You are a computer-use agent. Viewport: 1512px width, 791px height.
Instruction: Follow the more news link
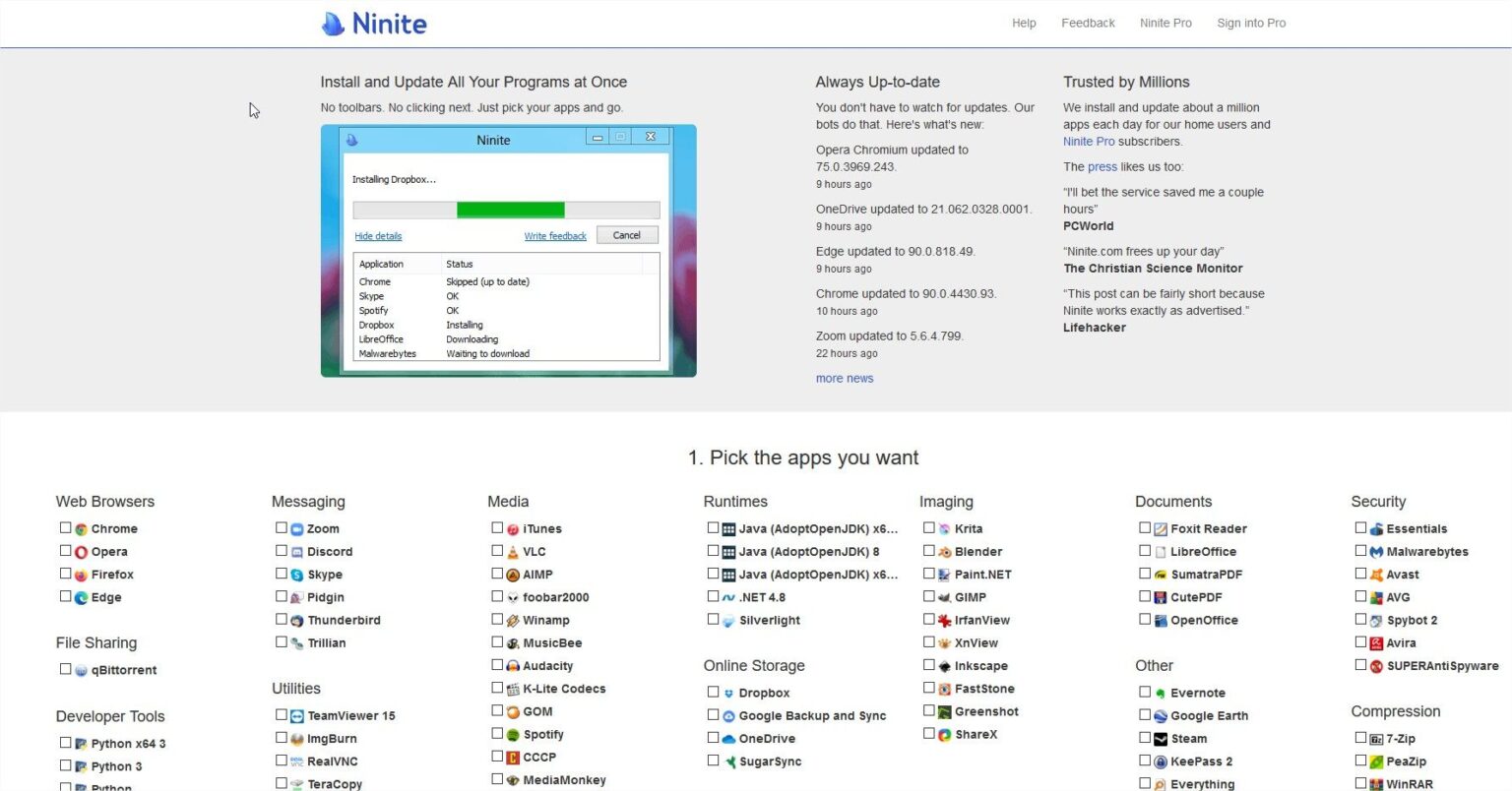click(844, 378)
